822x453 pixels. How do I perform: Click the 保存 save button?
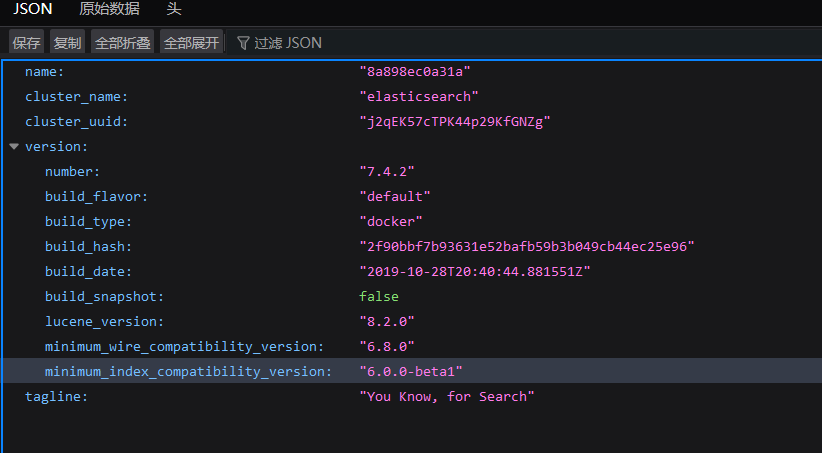[26, 42]
